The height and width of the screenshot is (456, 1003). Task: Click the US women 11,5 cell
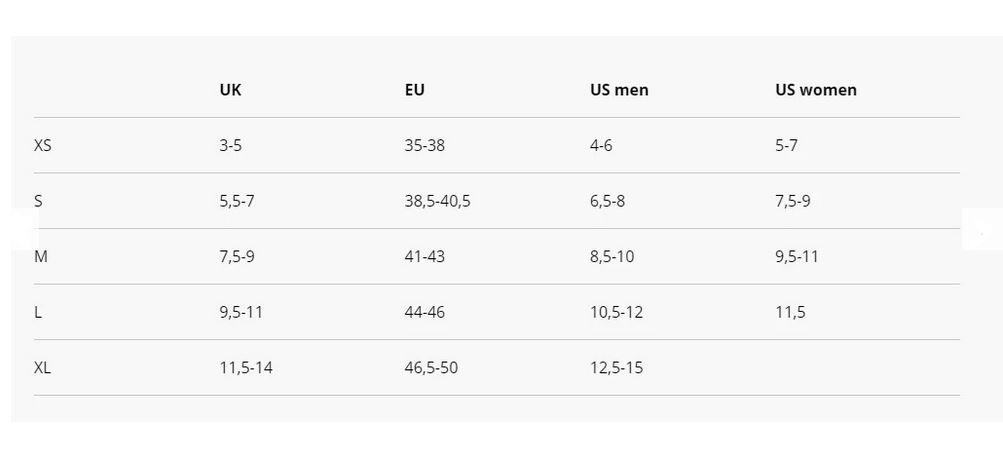pos(790,312)
